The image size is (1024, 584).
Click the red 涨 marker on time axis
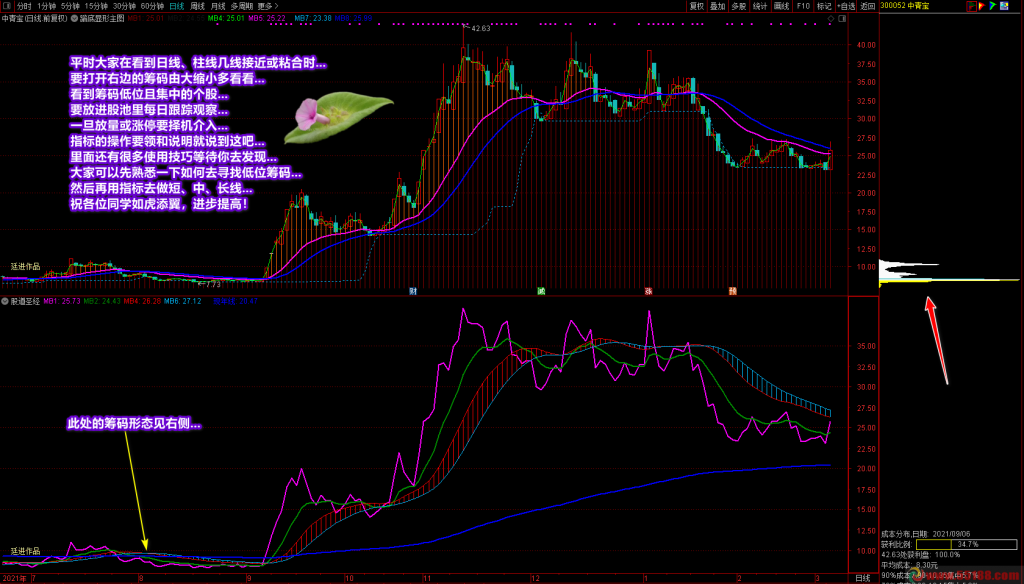(648, 291)
